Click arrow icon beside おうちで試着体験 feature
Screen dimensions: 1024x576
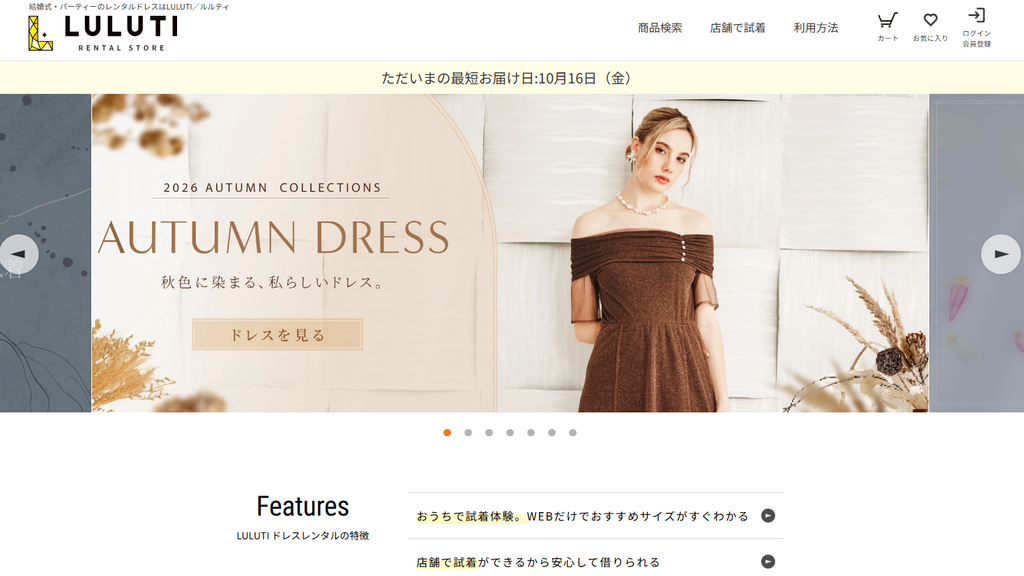pos(768,516)
